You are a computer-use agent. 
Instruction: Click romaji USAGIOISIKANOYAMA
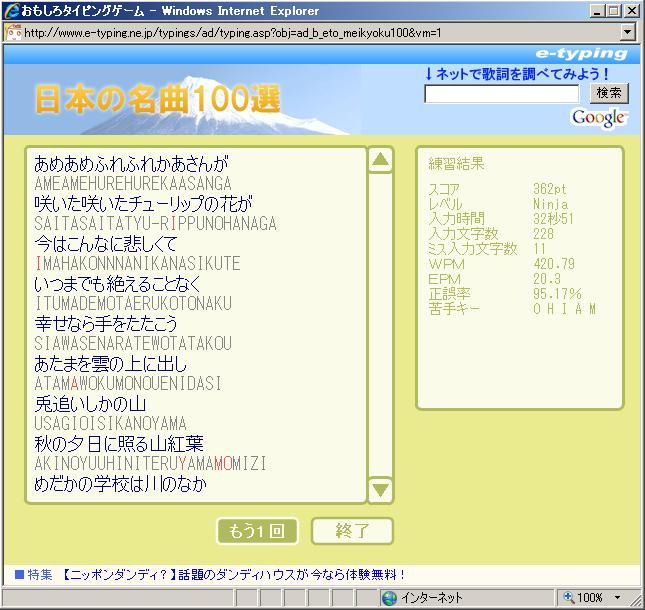(x=110, y=423)
